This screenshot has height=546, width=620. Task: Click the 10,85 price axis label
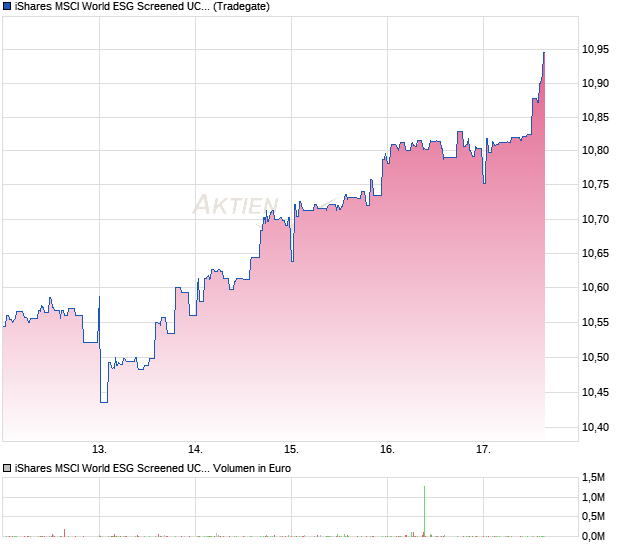(x=595, y=117)
